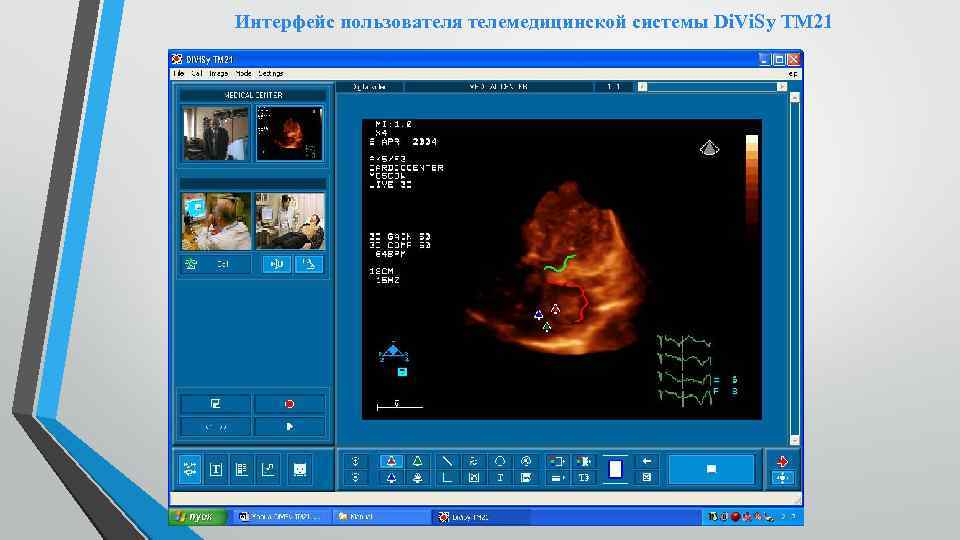960x540 pixels.
Task: Select the freehand curve drawing tool
Action: point(473,462)
